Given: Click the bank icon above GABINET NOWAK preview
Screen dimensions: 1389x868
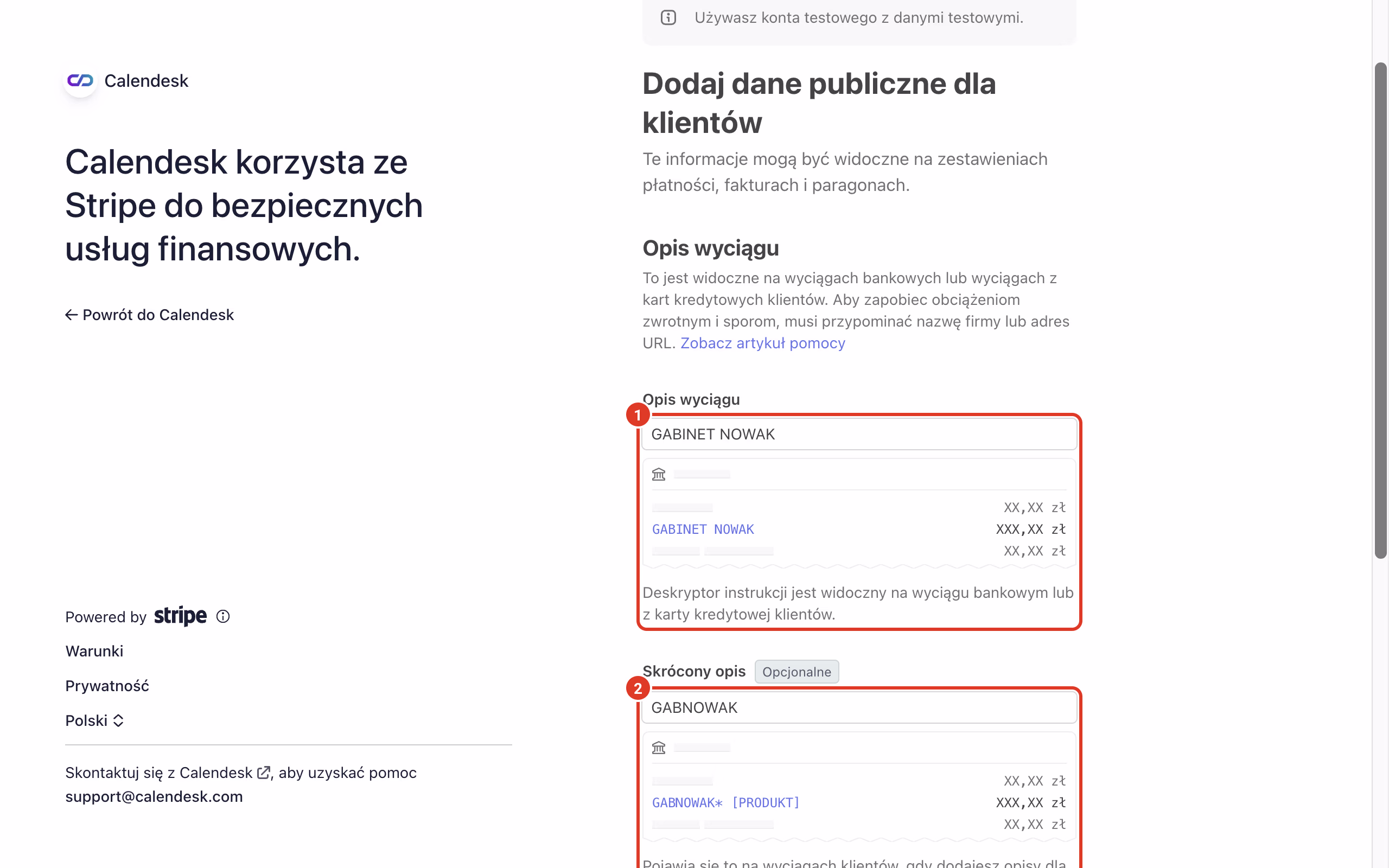Looking at the screenshot, I should coord(658,474).
